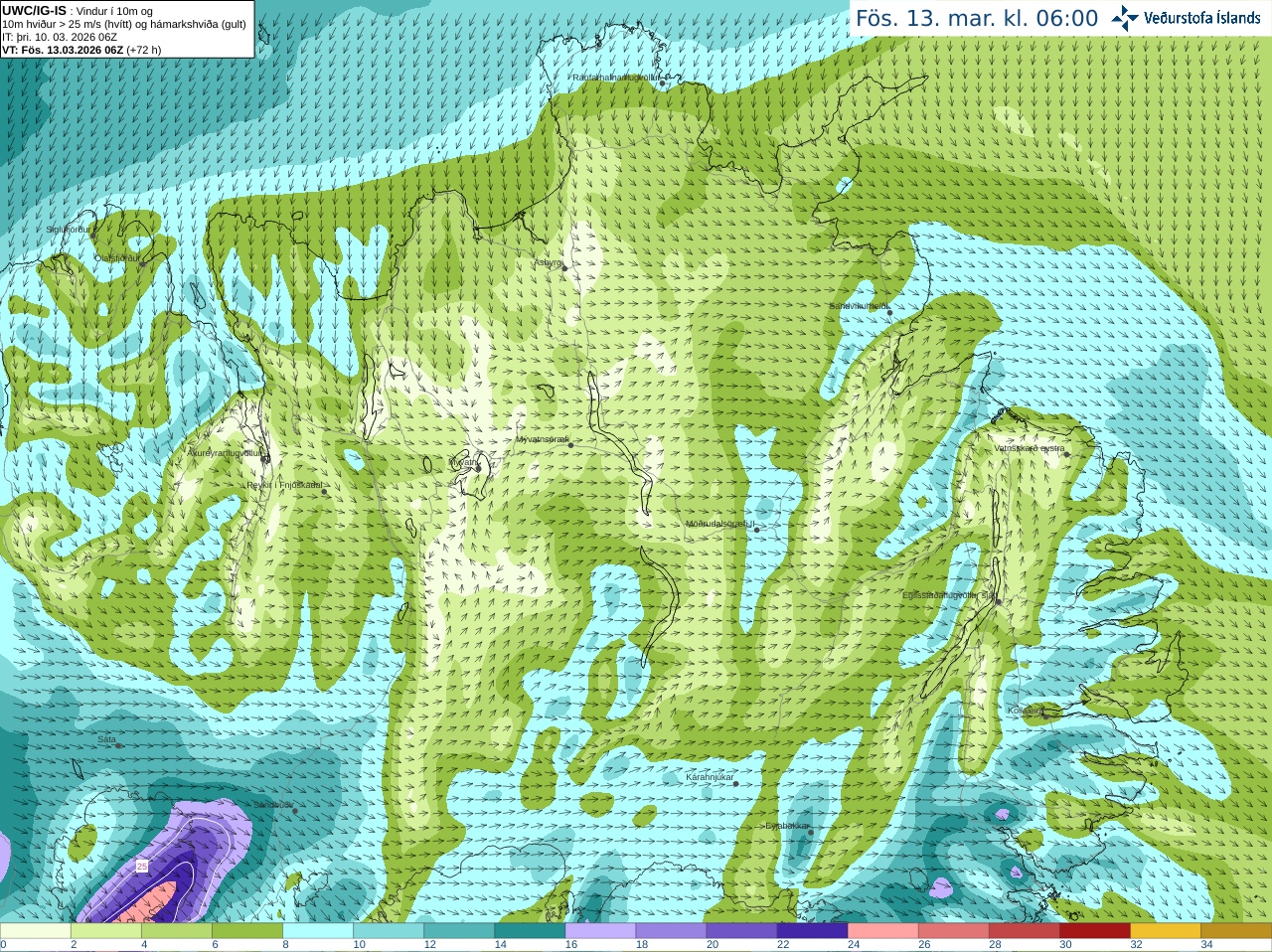This screenshot has height=952, width=1272.
Task: Click the Ásbyrgi station label
Action: tap(547, 262)
